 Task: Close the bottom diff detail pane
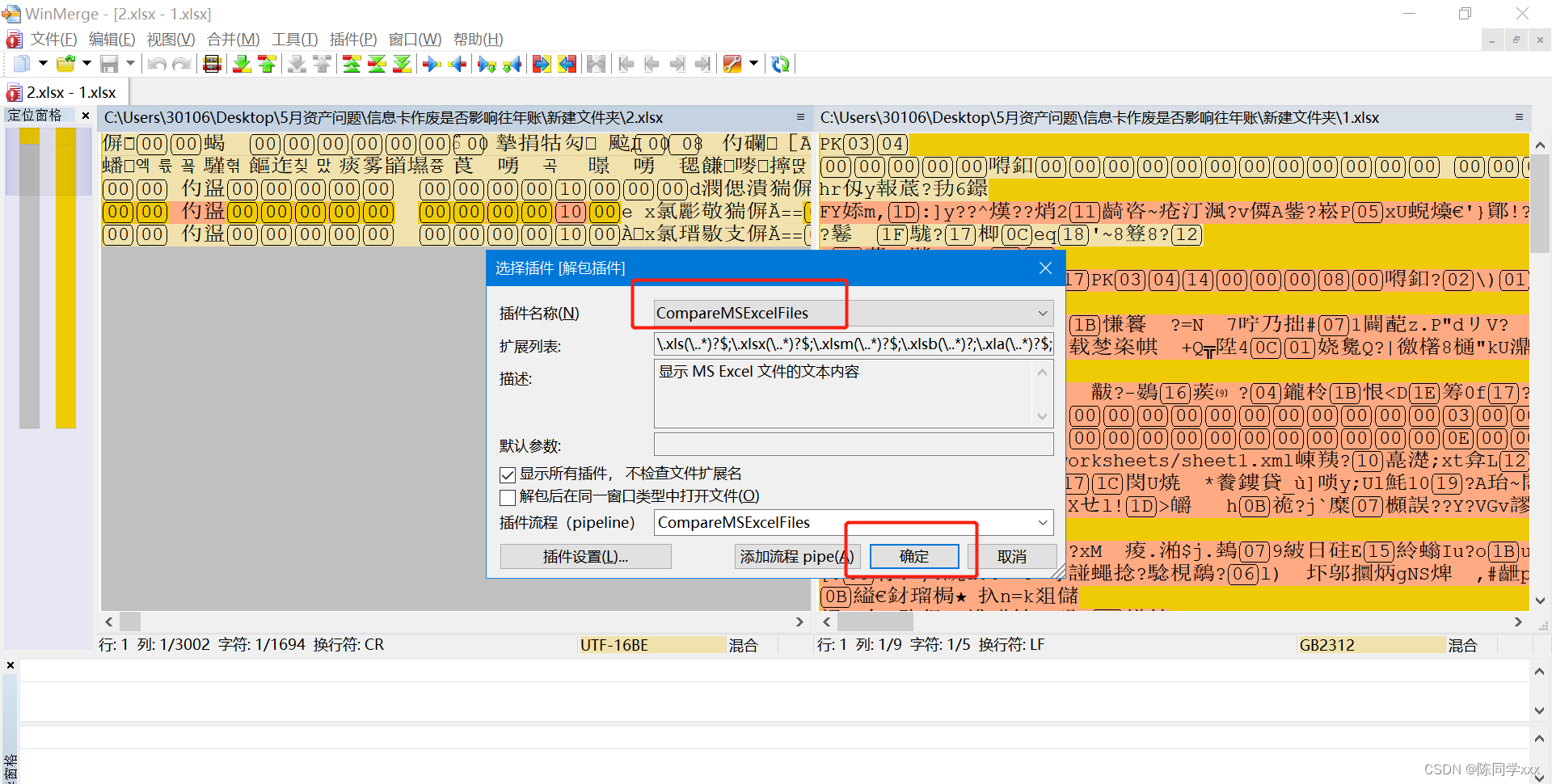(x=11, y=665)
